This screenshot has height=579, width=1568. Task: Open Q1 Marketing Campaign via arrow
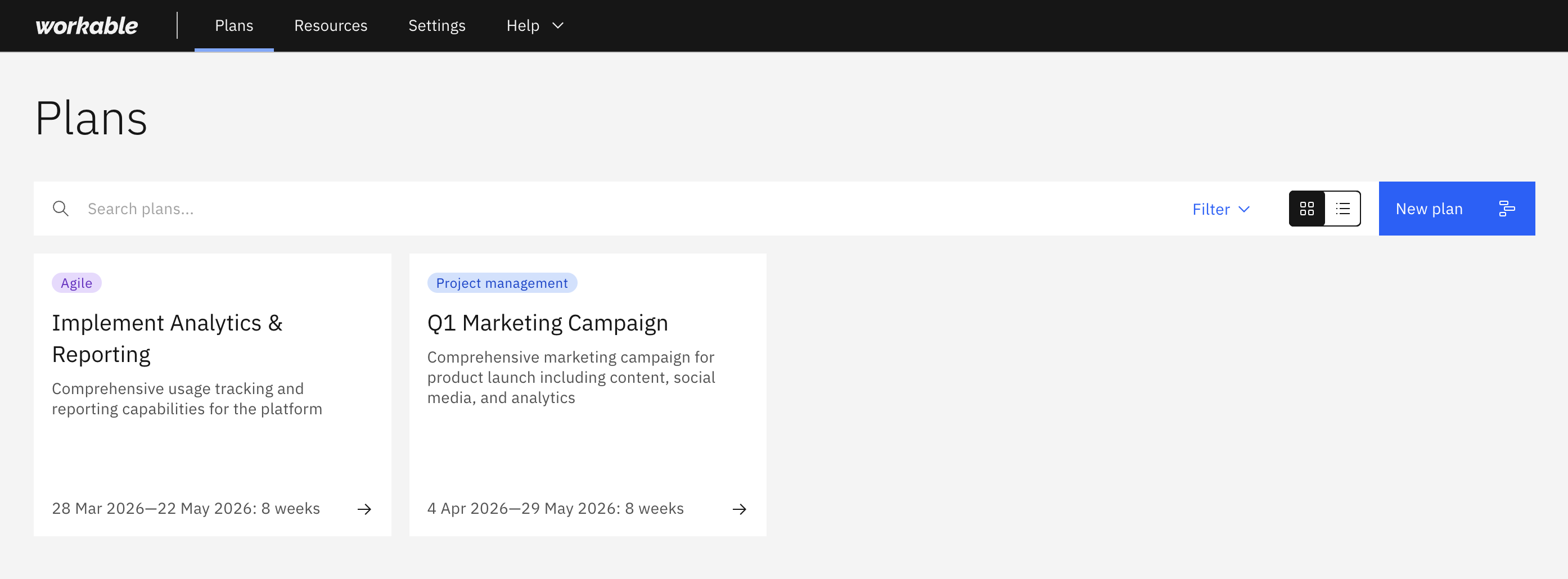coord(740,509)
